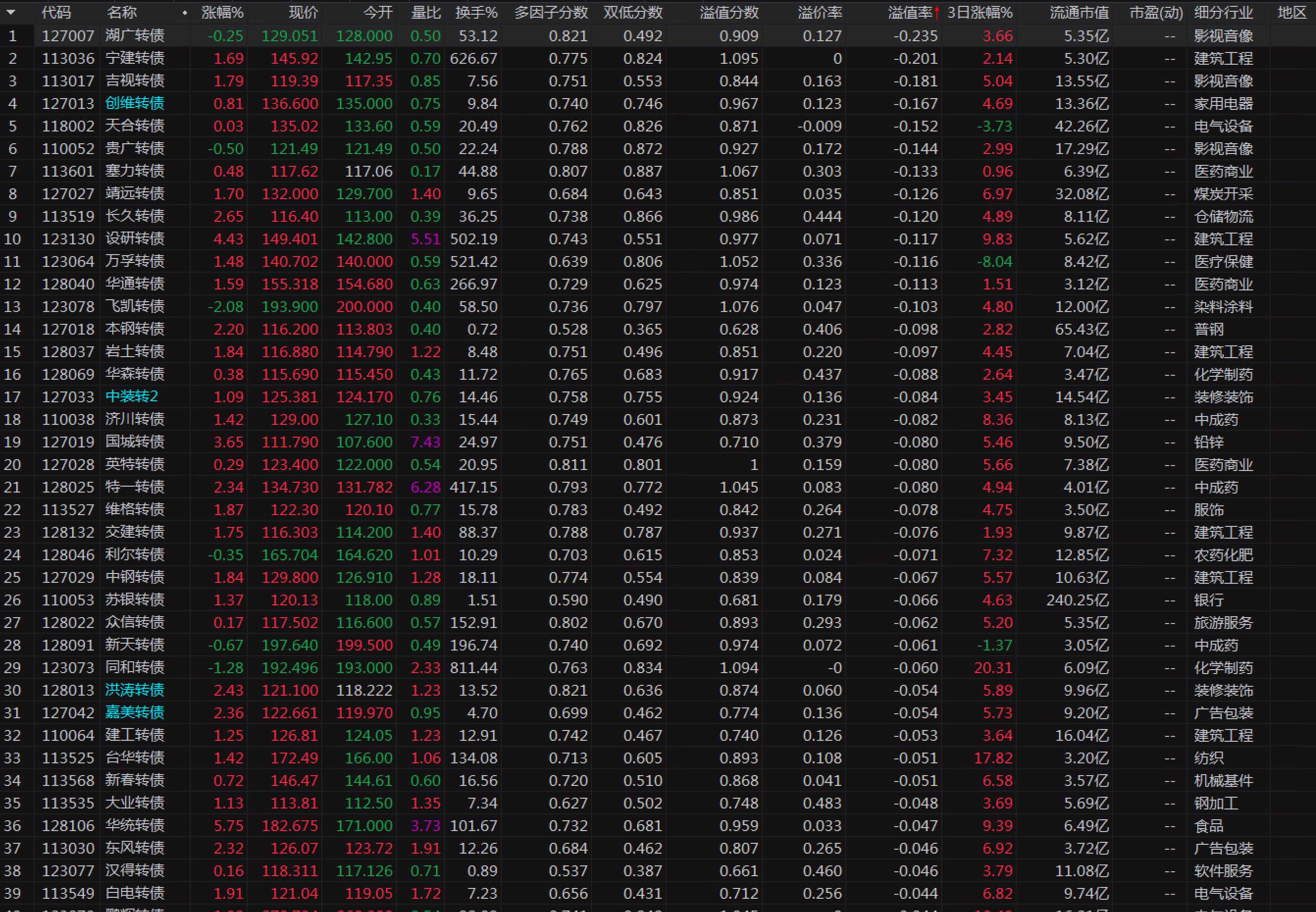1316x912 pixels.
Task: Select row 湖广转债
Action: pyautogui.click(x=658, y=36)
